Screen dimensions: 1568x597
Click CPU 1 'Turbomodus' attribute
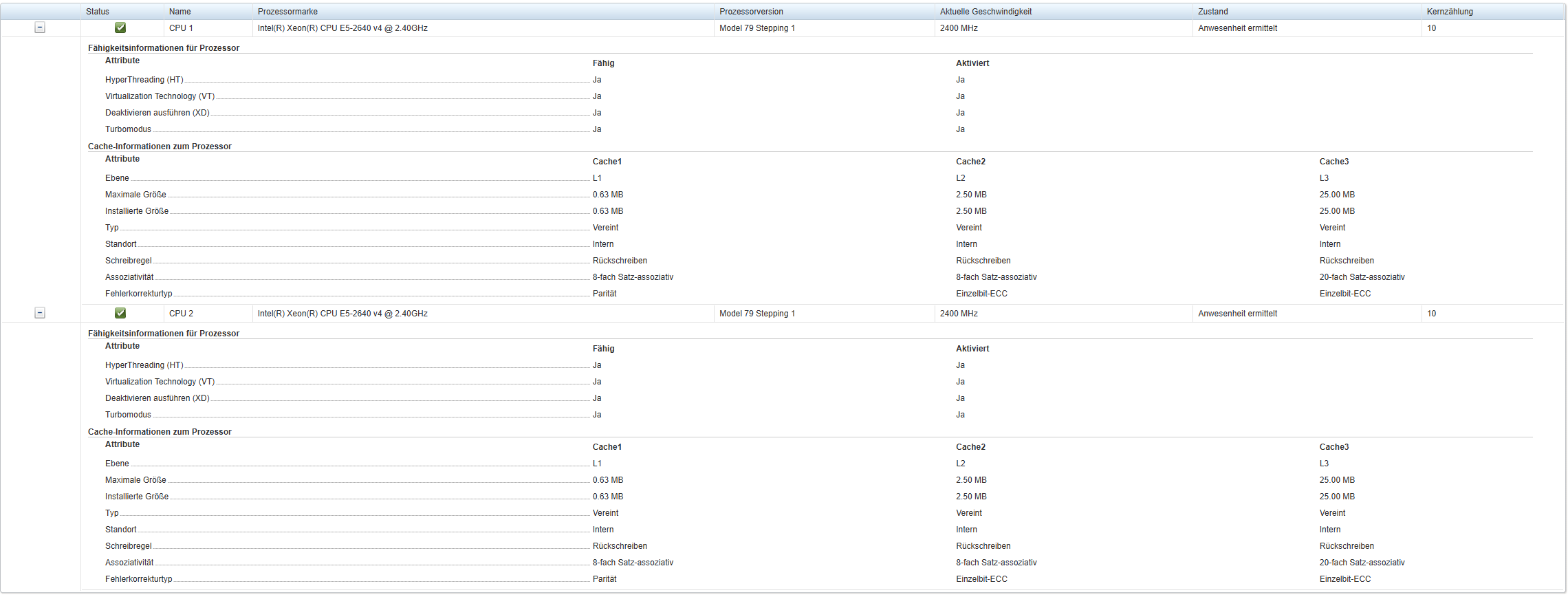(128, 129)
